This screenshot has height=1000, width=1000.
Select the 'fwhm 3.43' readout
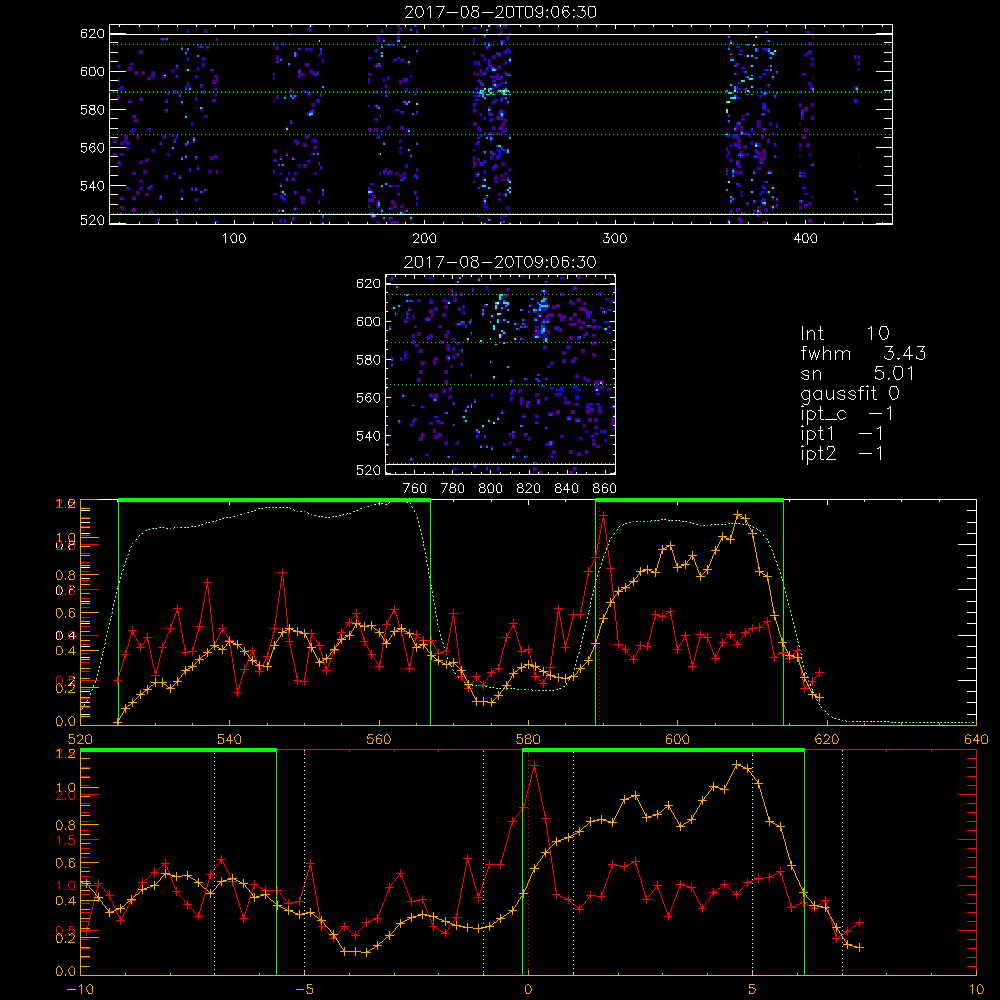863,353
